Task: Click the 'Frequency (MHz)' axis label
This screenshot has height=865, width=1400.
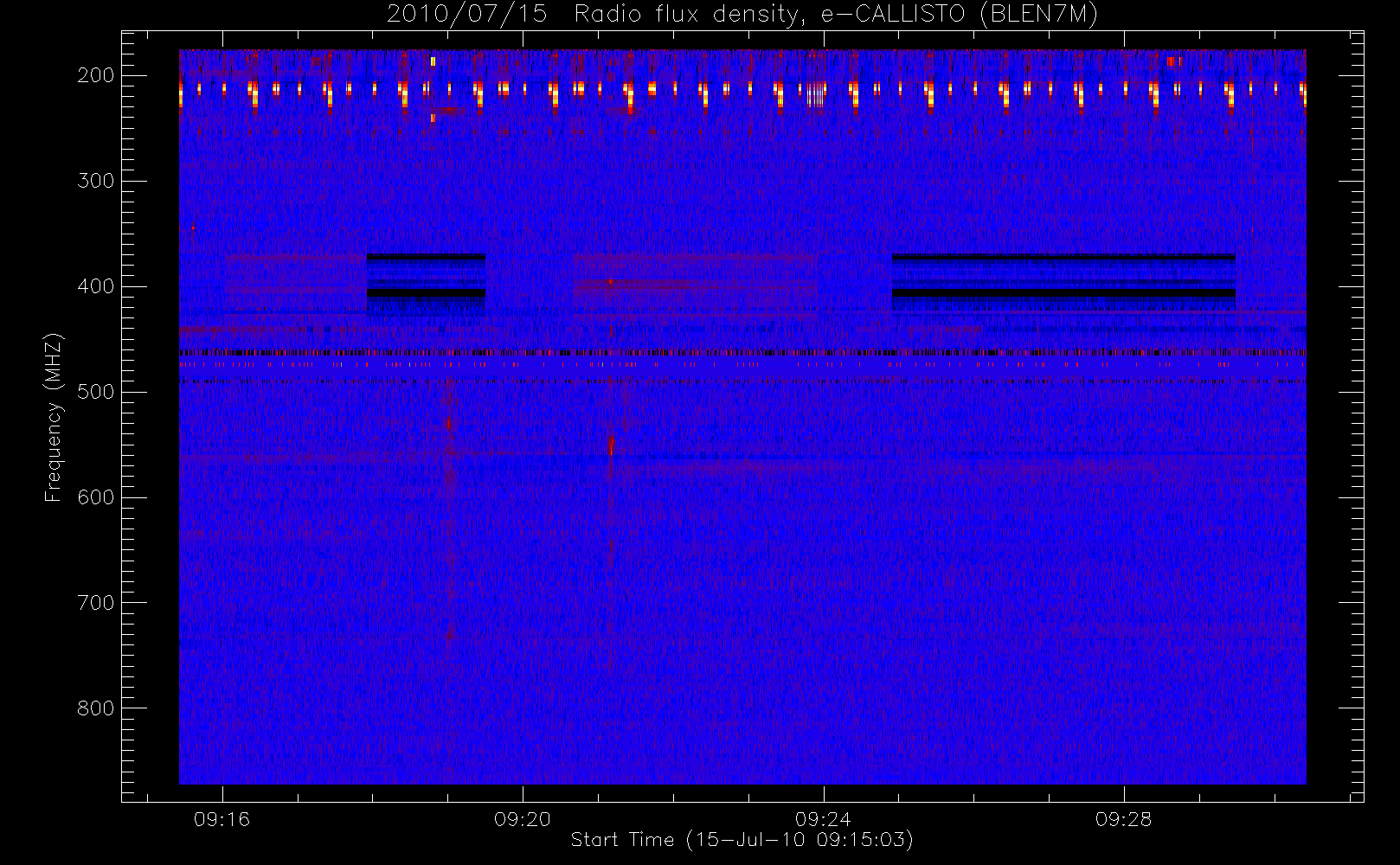Action: pyautogui.click(x=54, y=417)
